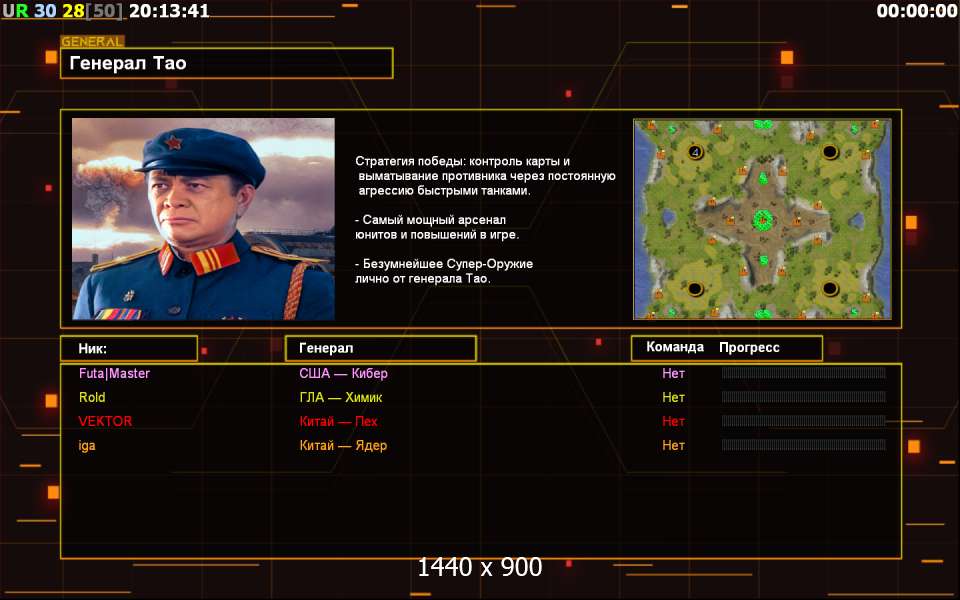Select player name Futa|Master
The width and height of the screenshot is (960, 600).
tap(114, 373)
